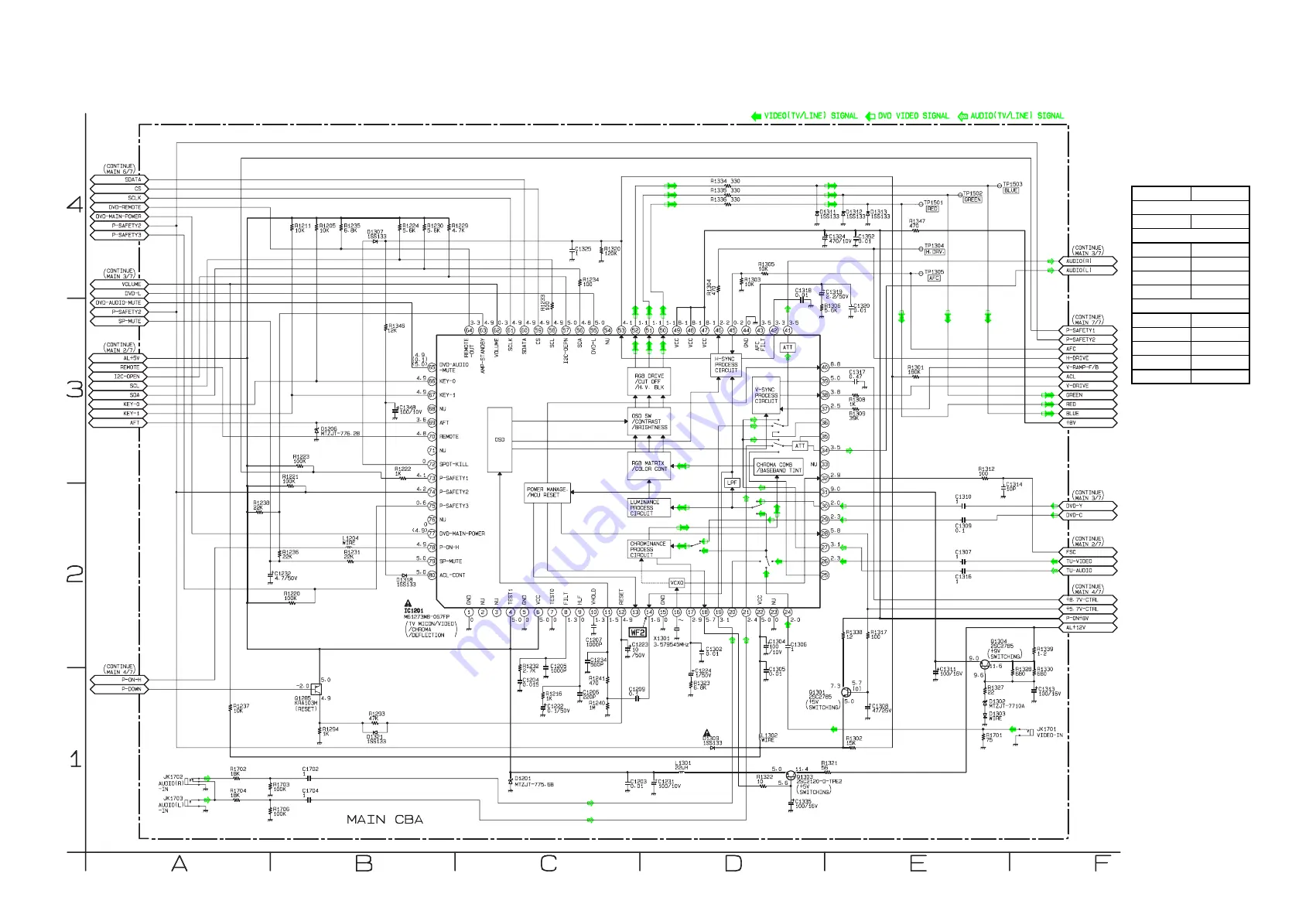The image size is (1316, 921).
Task: Click the DVD-Y connector label
Action: 1074,506
